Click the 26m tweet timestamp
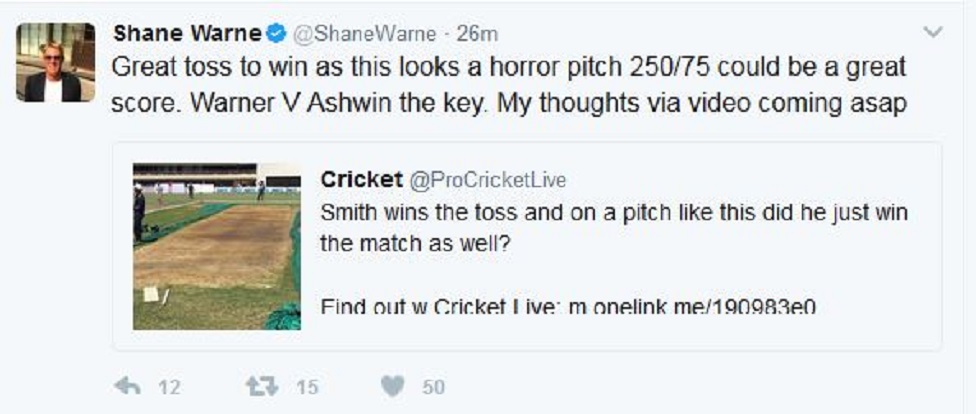 (x=477, y=34)
